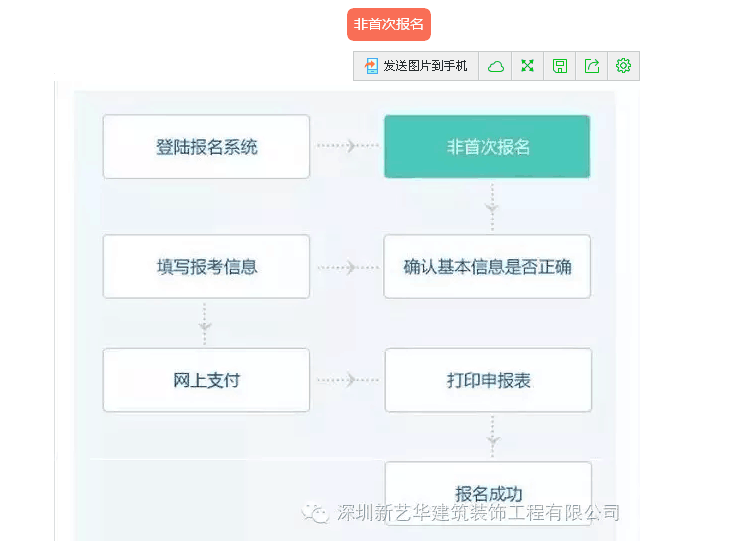Click the arrow between 网上支付 and 打印申报表
The width and height of the screenshot is (750, 545).
[x=347, y=380]
